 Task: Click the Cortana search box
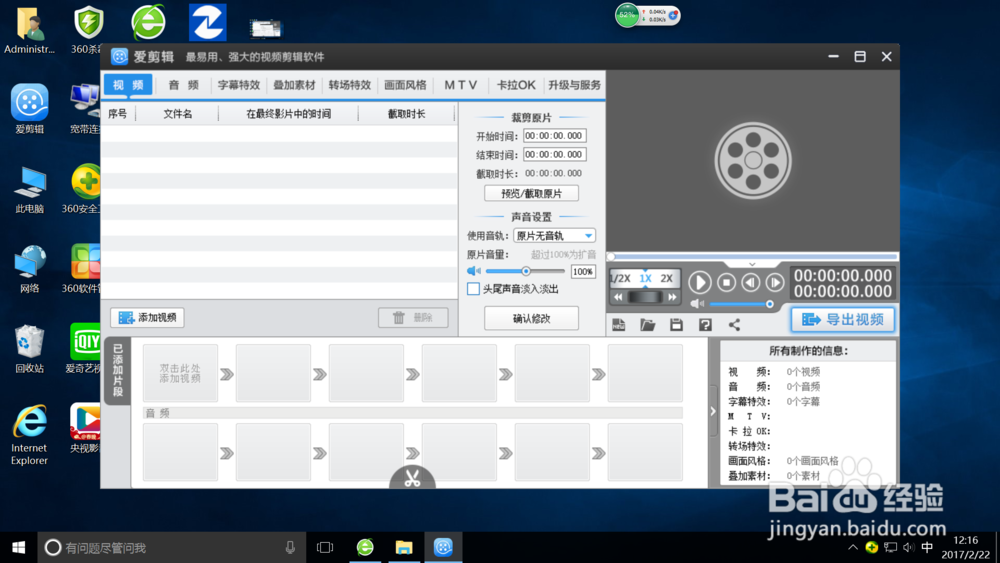point(170,548)
